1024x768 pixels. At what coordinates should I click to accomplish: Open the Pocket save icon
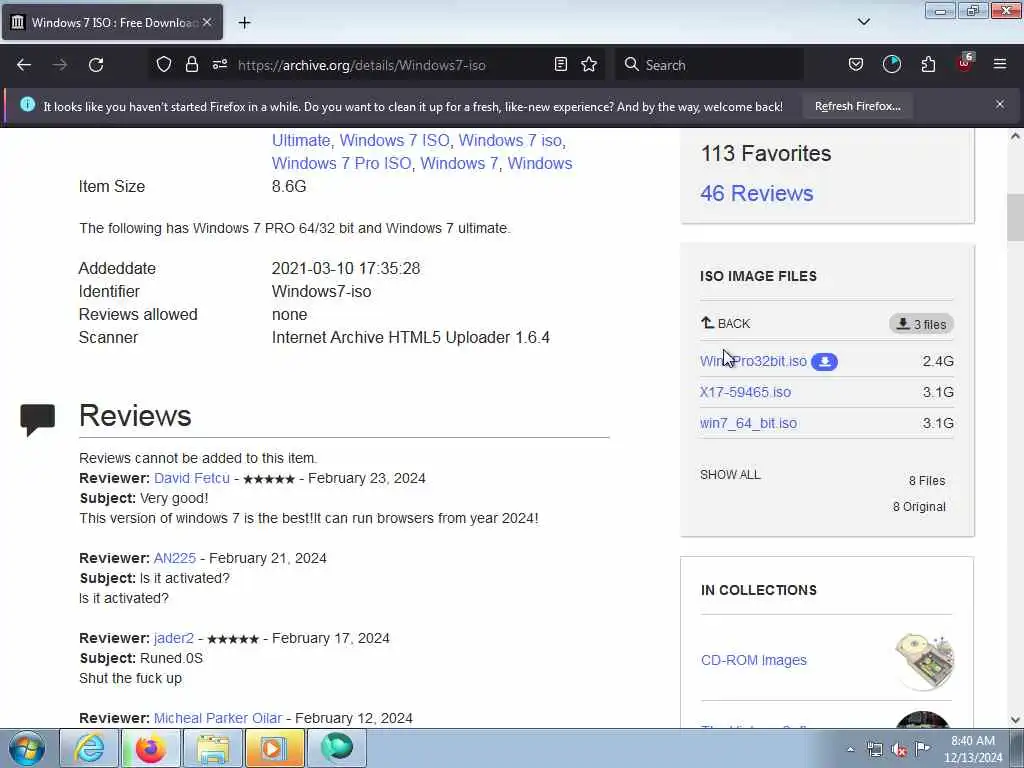[x=856, y=64]
